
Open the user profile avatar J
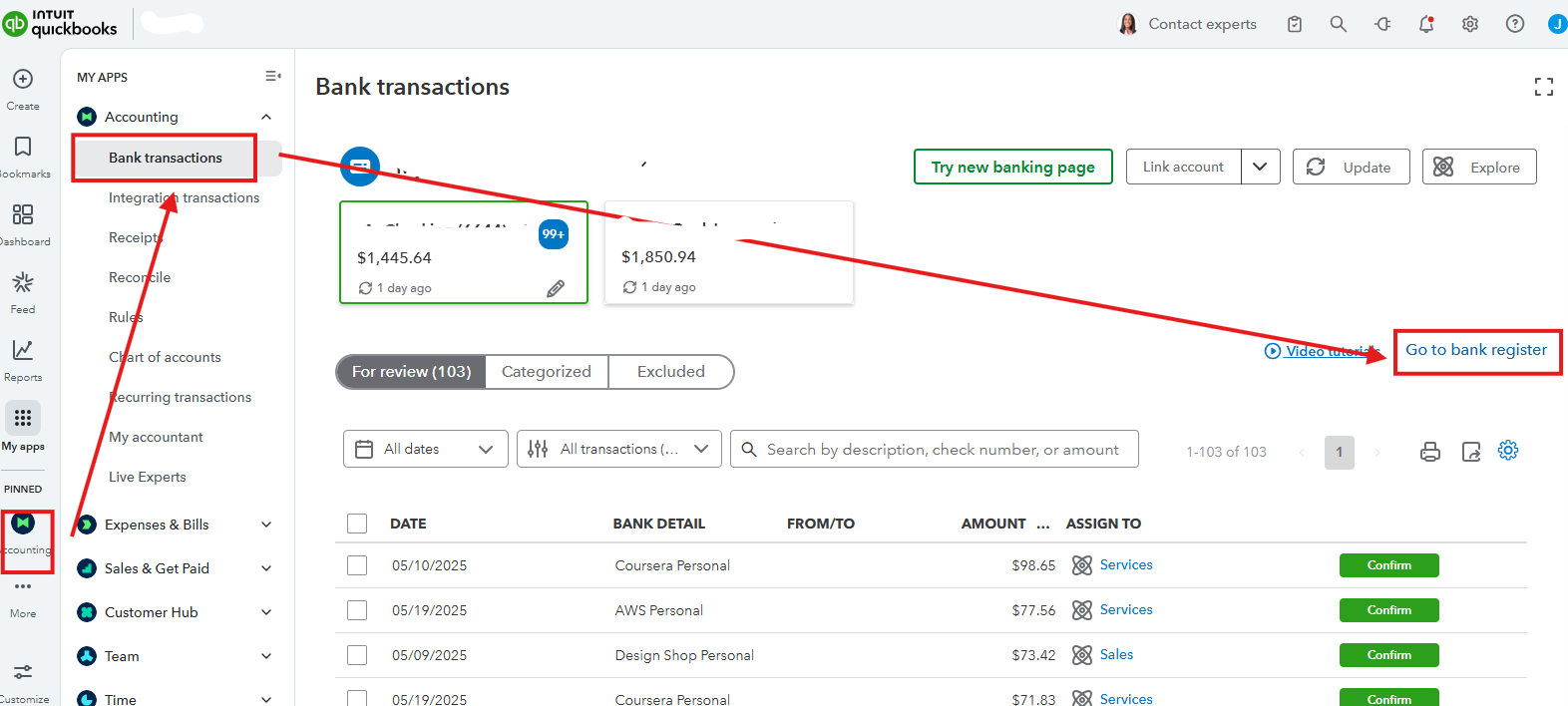(1557, 24)
